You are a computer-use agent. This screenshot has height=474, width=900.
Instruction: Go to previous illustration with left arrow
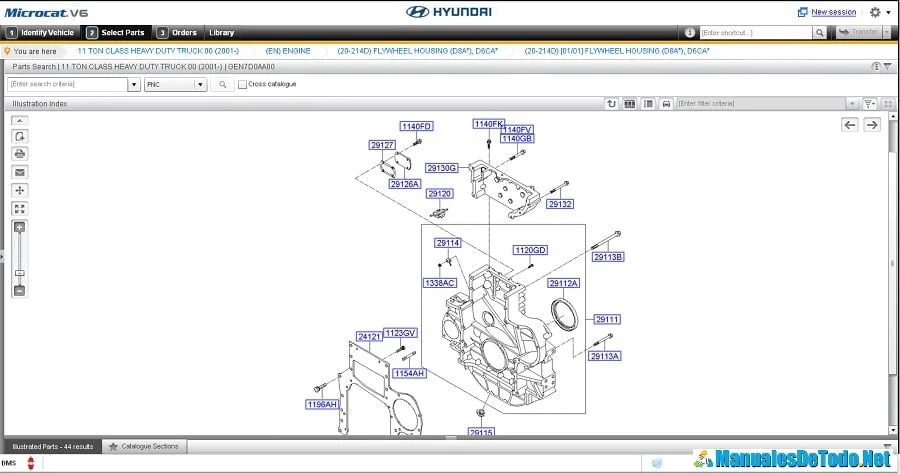(850, 125)
